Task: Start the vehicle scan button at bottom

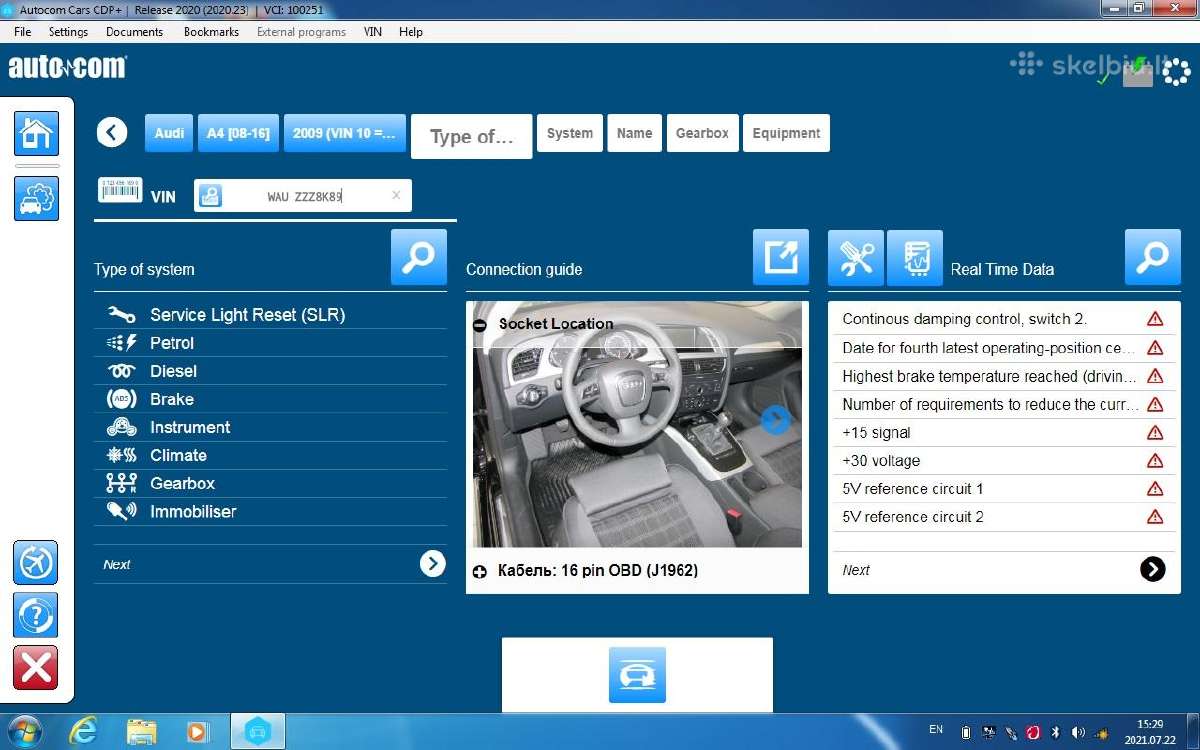Action: (637, 675)
